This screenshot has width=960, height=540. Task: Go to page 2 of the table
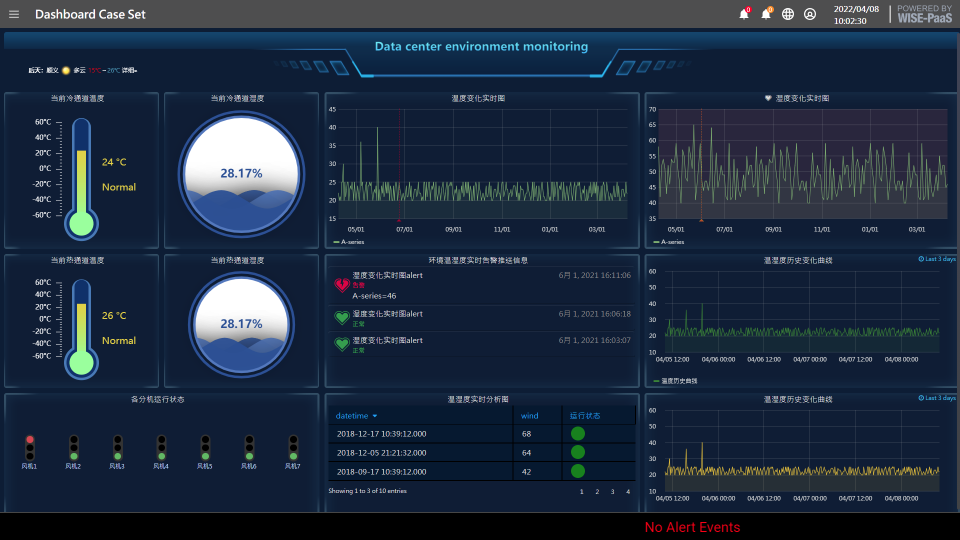click(x=597, y=492)
